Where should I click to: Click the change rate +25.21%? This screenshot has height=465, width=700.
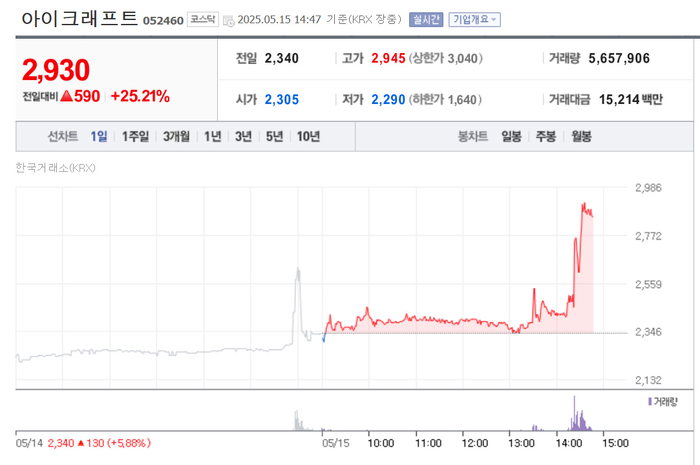(140, 96)
